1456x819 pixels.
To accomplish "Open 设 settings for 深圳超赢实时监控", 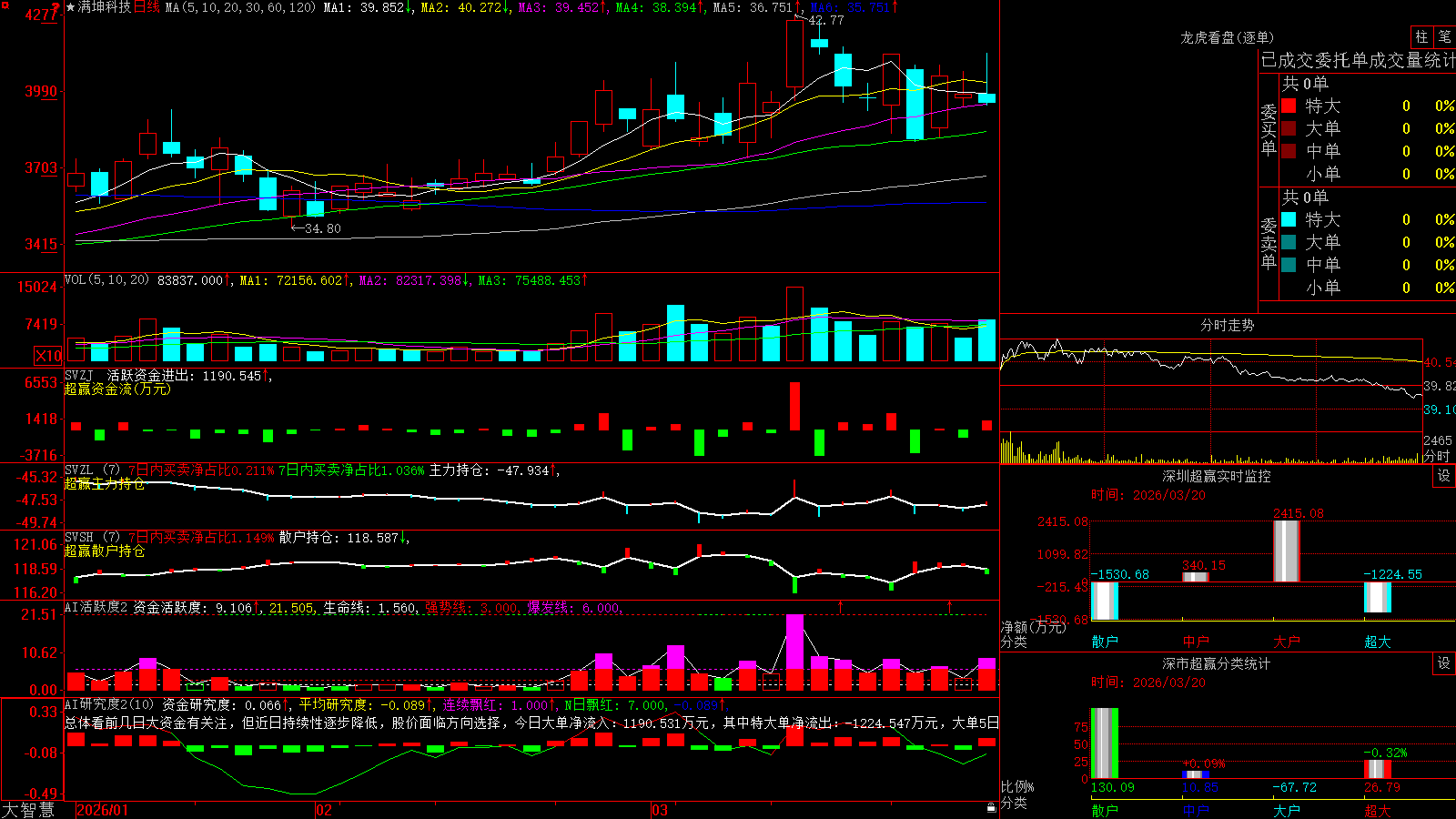I will pyautogui.click(x=1444, y=475).
